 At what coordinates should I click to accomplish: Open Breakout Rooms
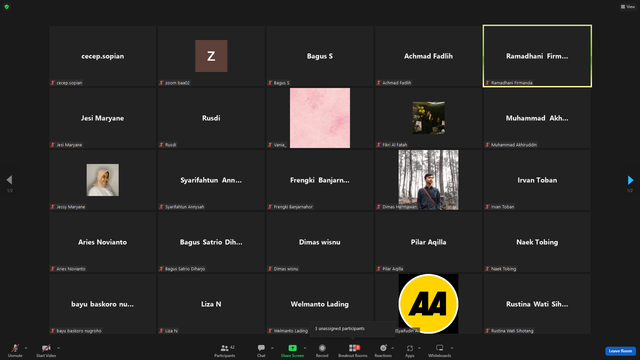click(x=353, y=350)
